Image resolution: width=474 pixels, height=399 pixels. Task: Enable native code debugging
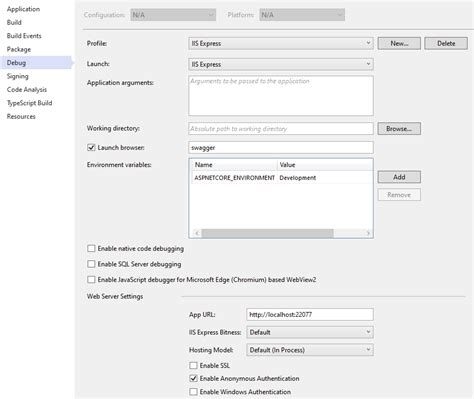(91, 248)
